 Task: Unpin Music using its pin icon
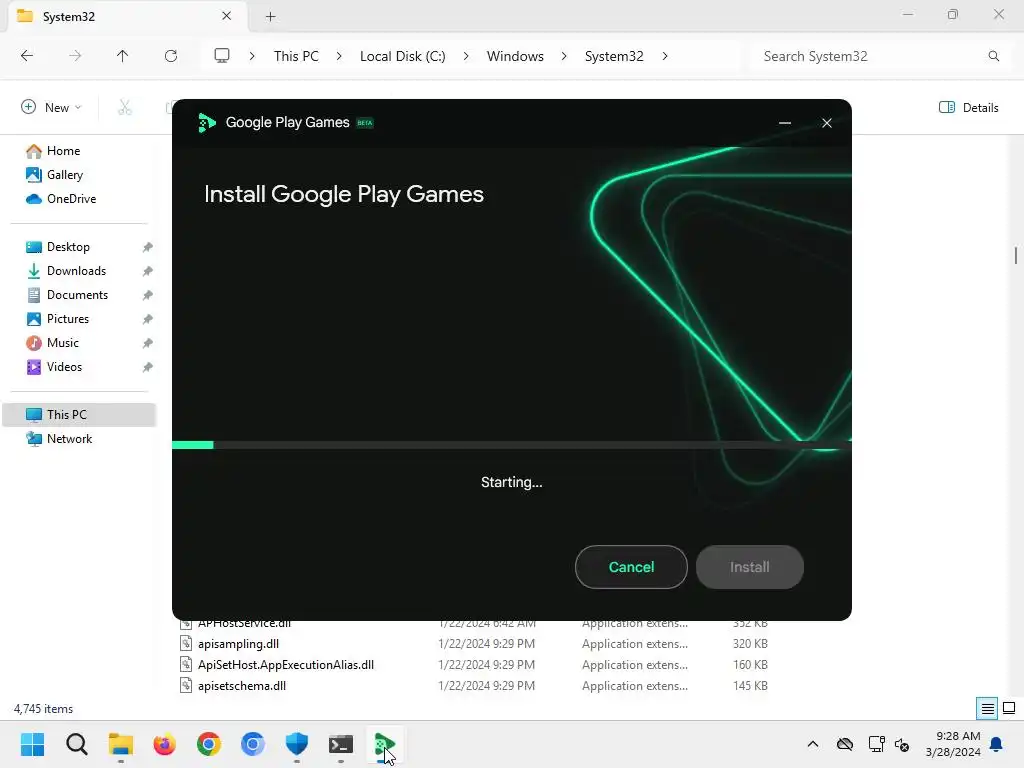(x=148, y=343)
